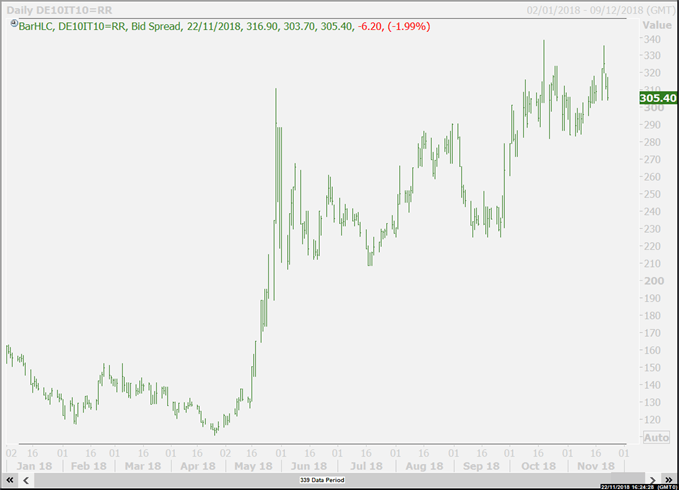Click the -6.20 red change value
The height and width of the screenshot is (490, 679).
click(370, 26)
